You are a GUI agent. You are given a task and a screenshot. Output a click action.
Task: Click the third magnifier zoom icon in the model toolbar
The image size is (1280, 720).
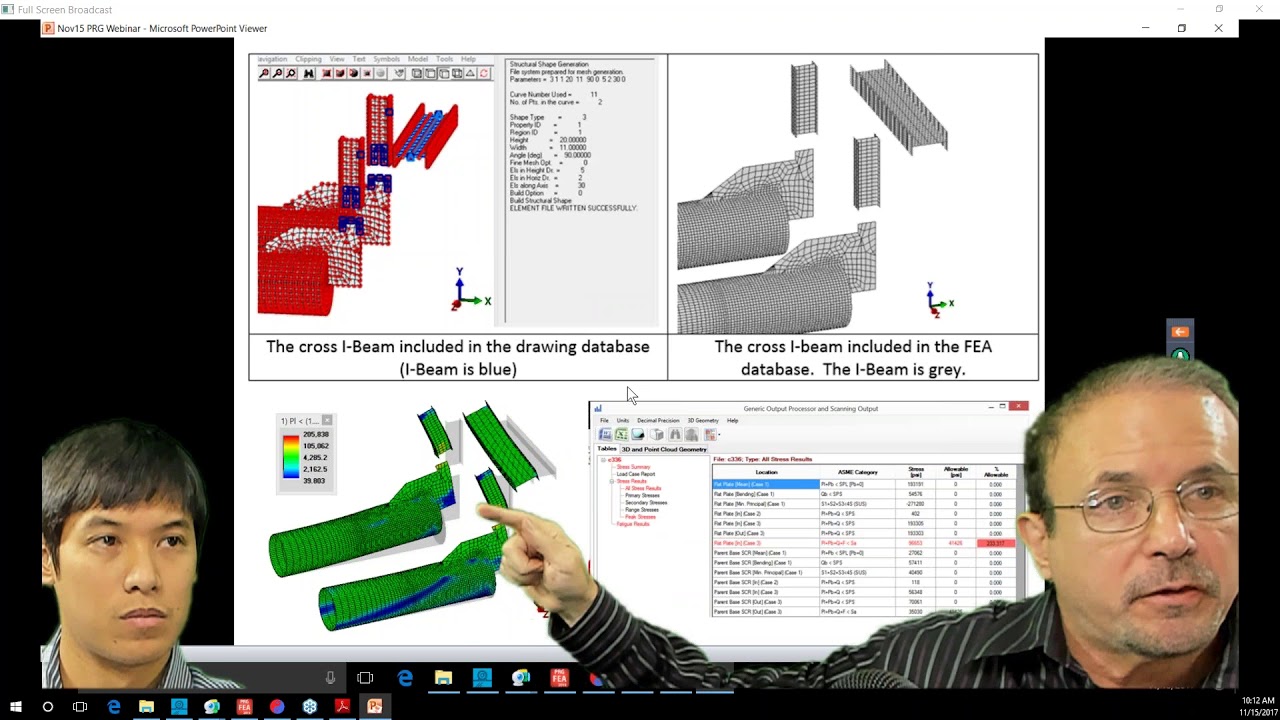(291, 73)
